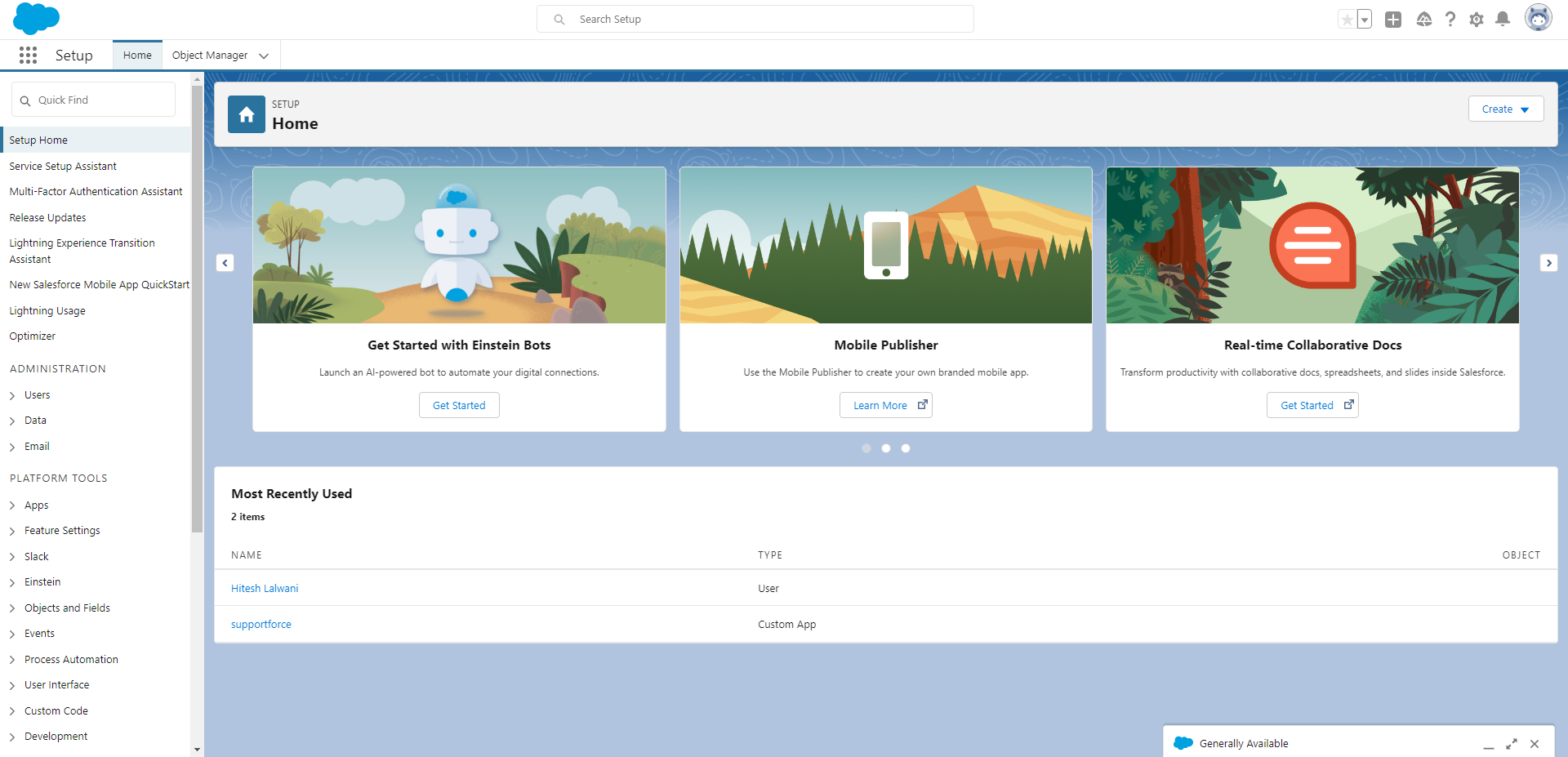The image size is (1568, 757).
Task: Select Release Updates in the sidebar
Action: (47, 217)
